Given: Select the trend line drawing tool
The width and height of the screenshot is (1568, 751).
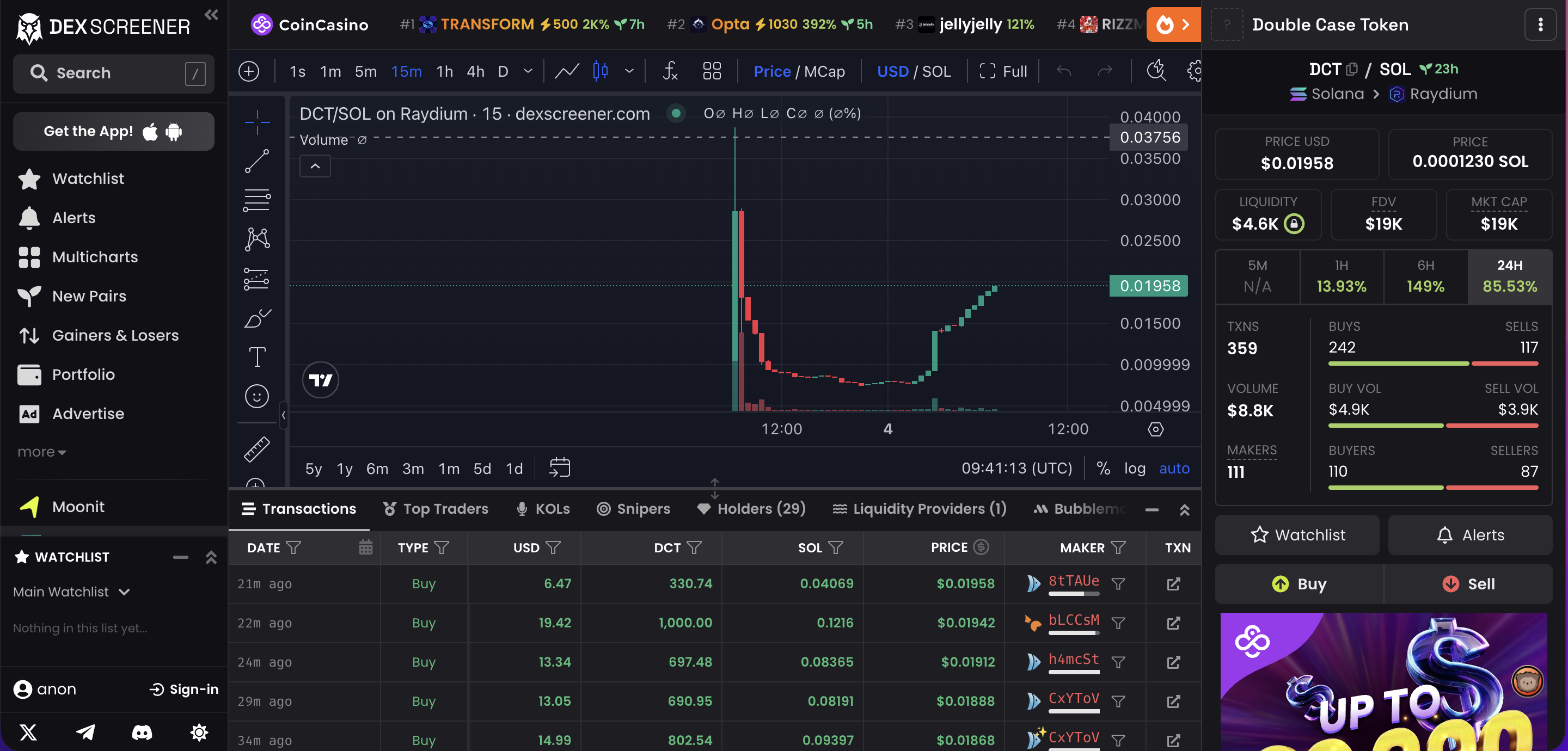Looking at the screenshot, I should [x=257, y=161].
